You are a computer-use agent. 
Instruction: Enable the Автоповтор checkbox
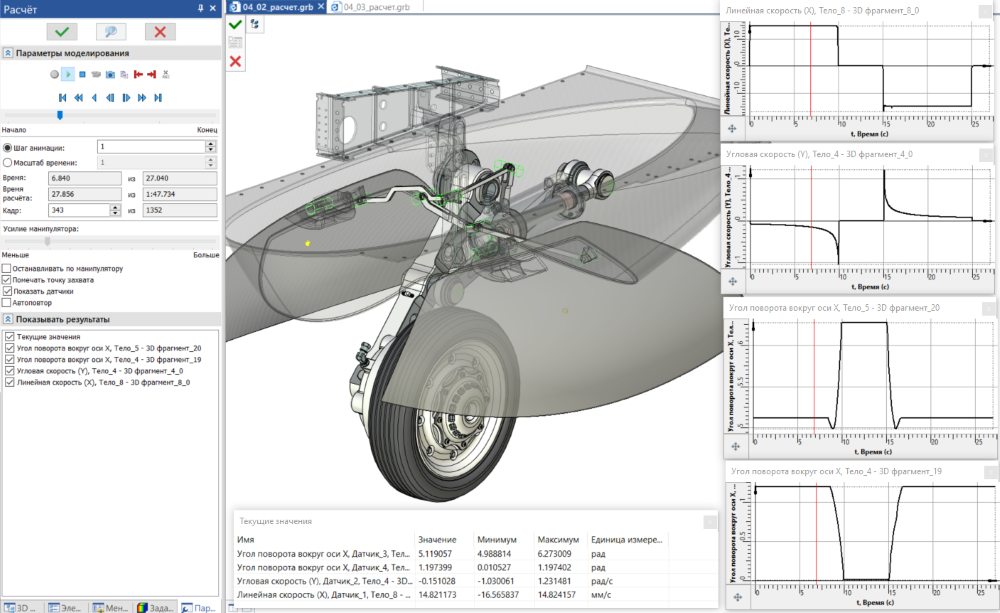7,302
